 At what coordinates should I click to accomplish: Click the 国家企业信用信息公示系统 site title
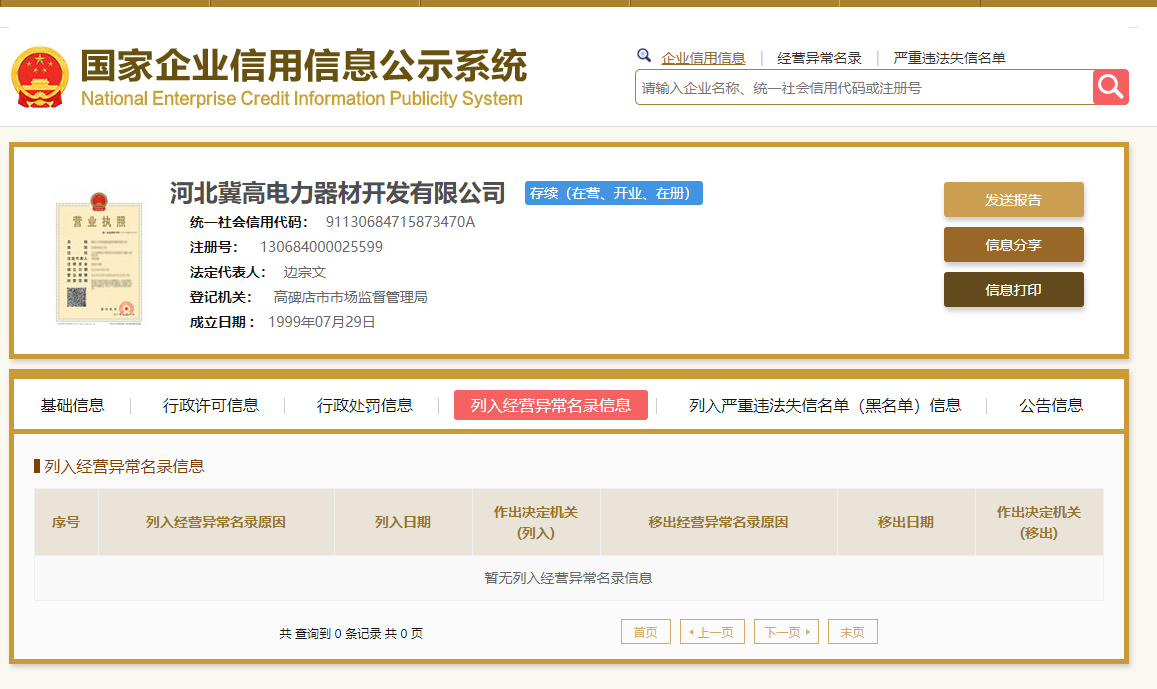pos(304,66)
